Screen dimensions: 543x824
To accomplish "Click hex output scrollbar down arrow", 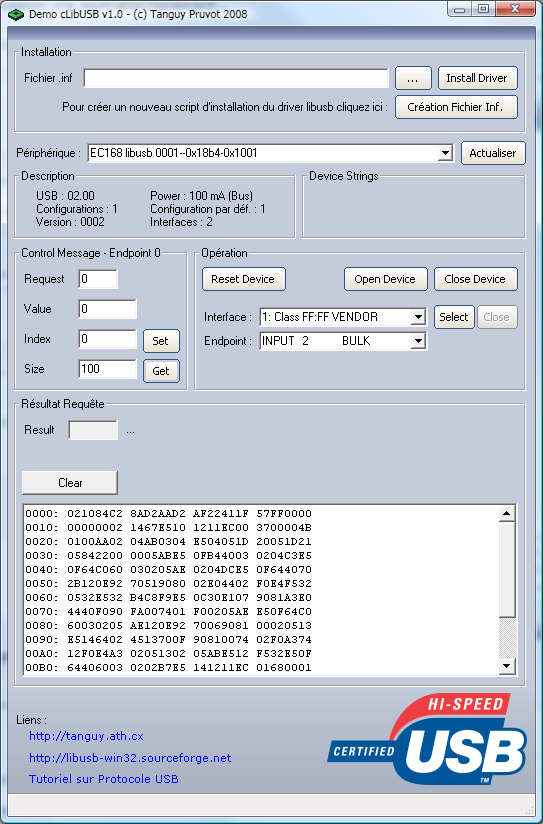I will click(507, 666).
